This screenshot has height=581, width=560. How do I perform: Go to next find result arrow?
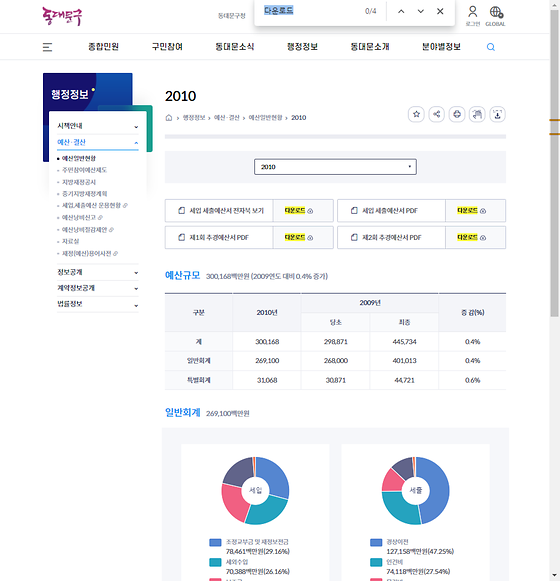coord(421,11)
